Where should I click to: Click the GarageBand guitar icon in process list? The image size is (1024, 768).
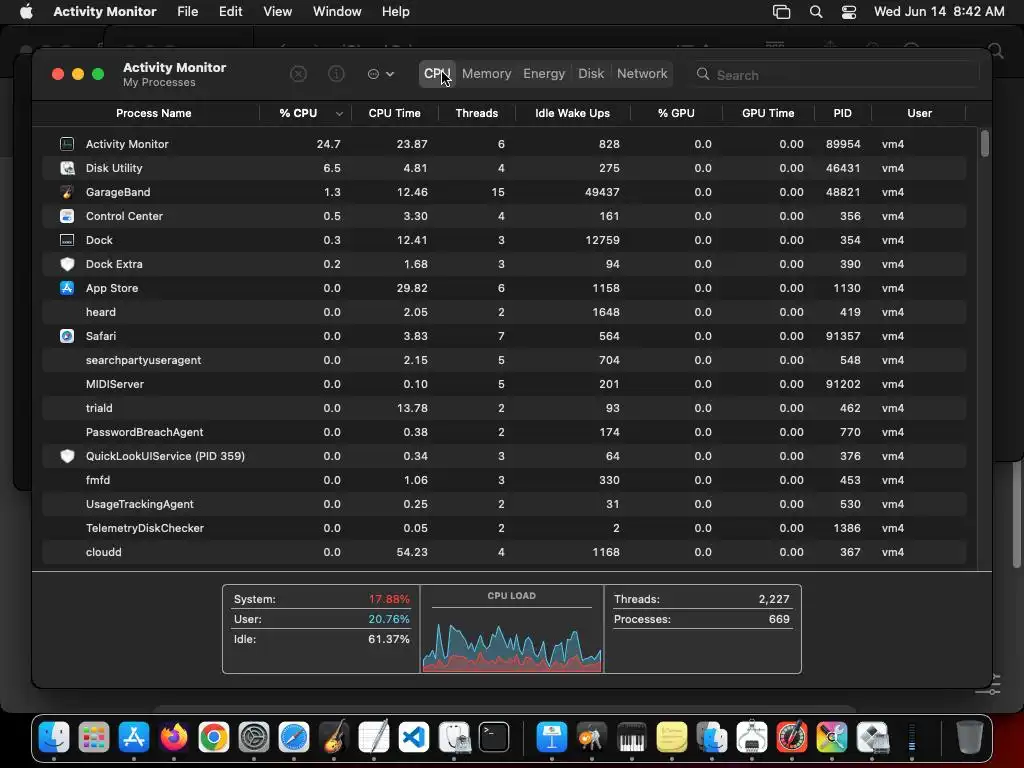(67, 192)
